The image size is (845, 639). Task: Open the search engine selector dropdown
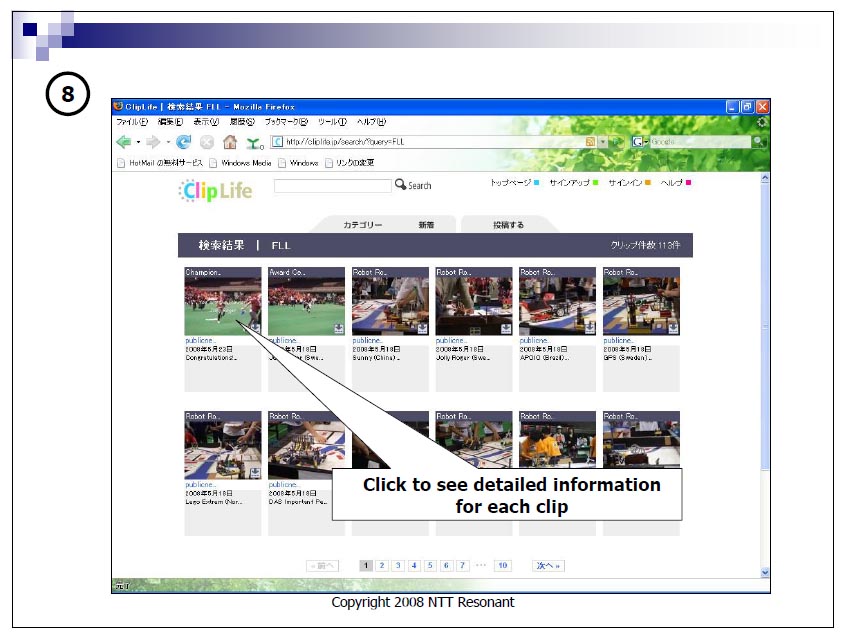[x=640, y=142]
